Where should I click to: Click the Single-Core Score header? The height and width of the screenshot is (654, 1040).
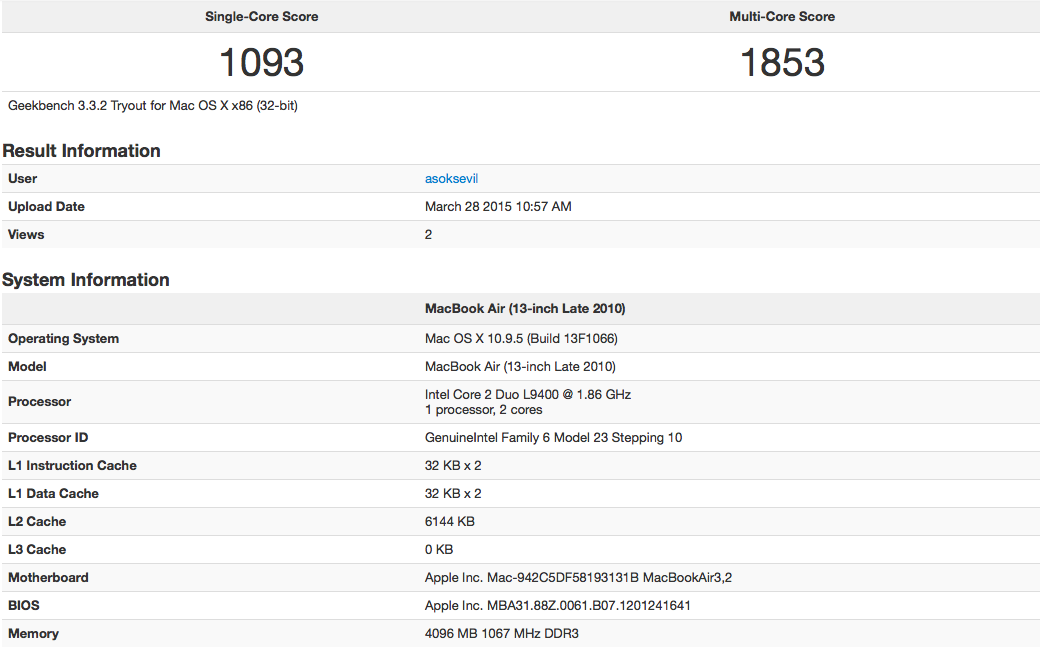click(261, 17)
